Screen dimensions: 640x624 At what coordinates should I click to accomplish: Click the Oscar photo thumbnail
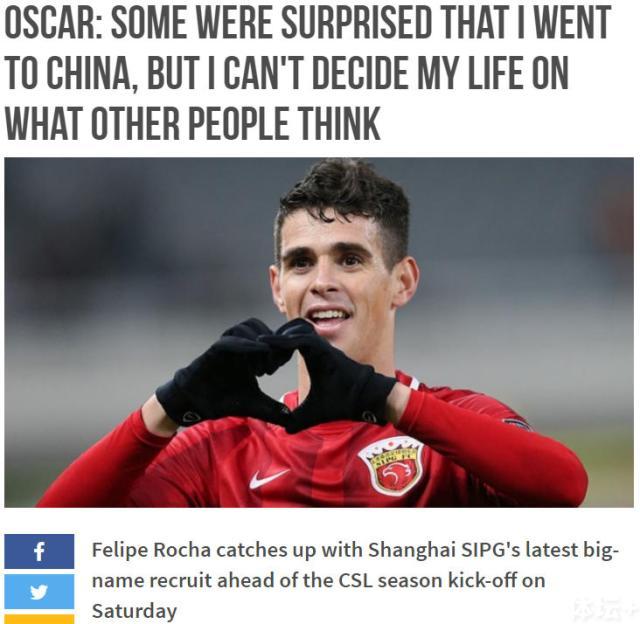(319, 333)
